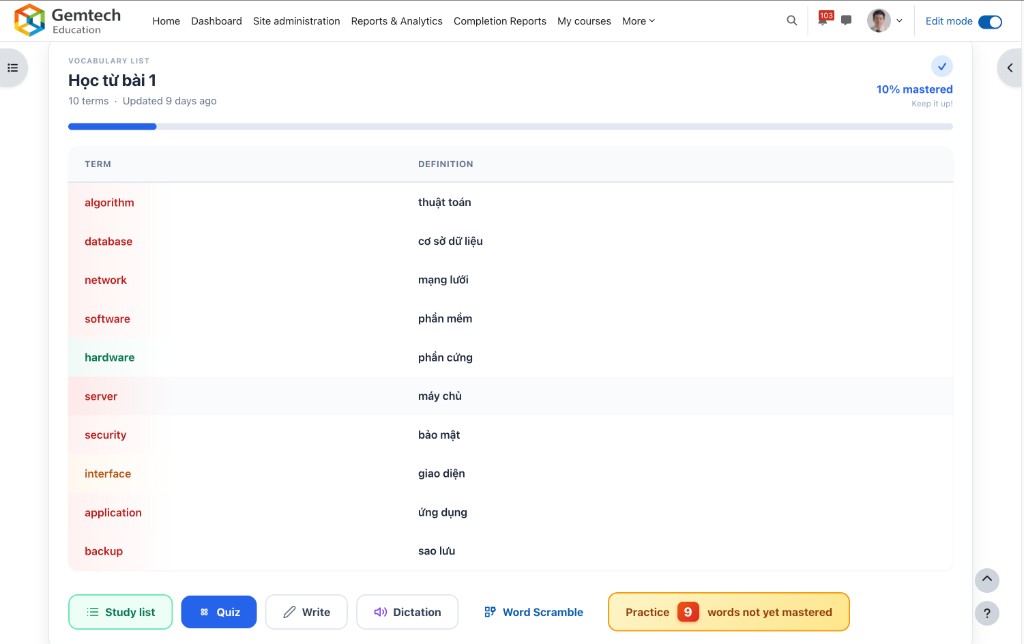
Task: Disable Edit mode toggle
Action: (x=989, y=20)
